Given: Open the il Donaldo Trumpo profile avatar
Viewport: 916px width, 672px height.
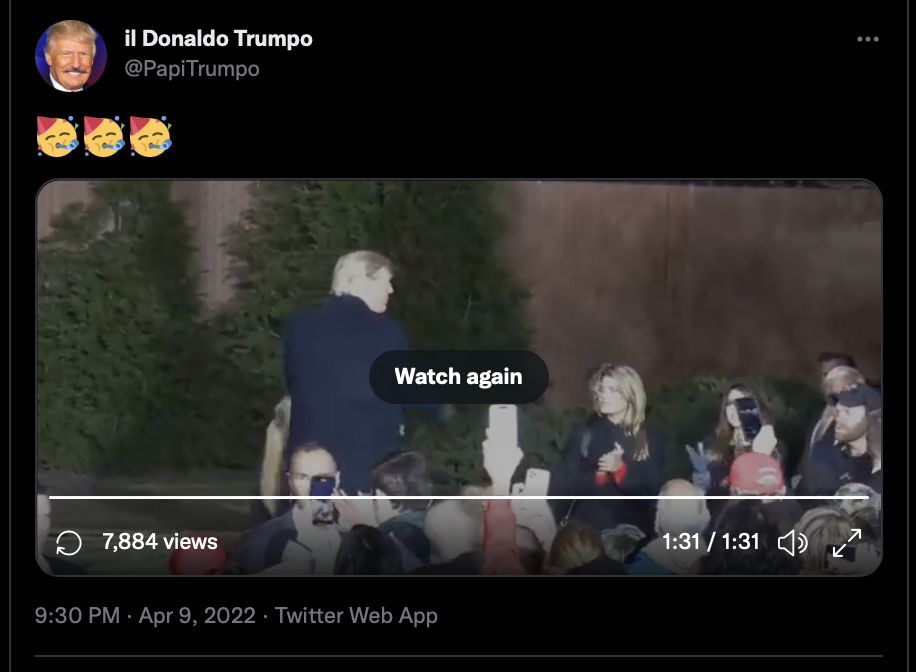Looking at the screenshot, I should (71, 56).
